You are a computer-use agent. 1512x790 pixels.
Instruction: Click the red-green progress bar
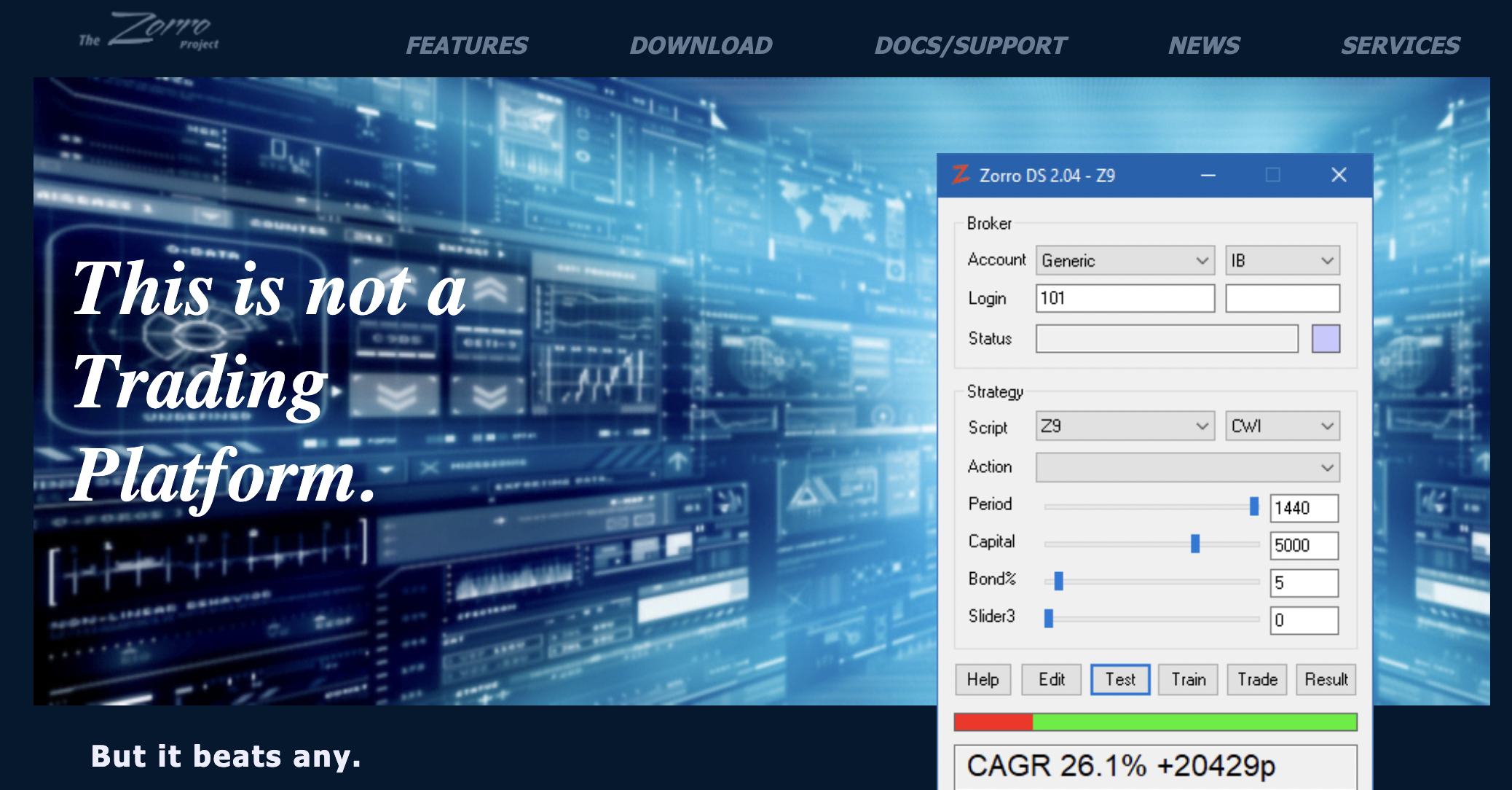click(x=1155, y=722)
